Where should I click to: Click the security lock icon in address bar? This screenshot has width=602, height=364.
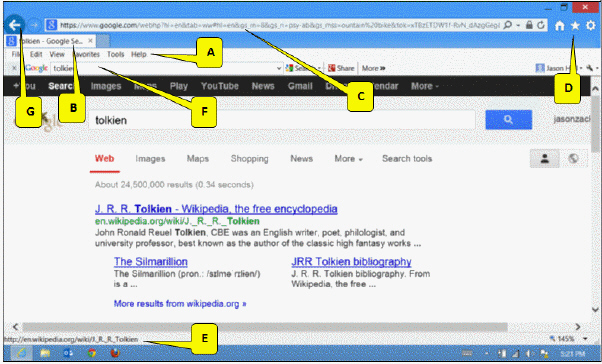(x=529, y=25)
